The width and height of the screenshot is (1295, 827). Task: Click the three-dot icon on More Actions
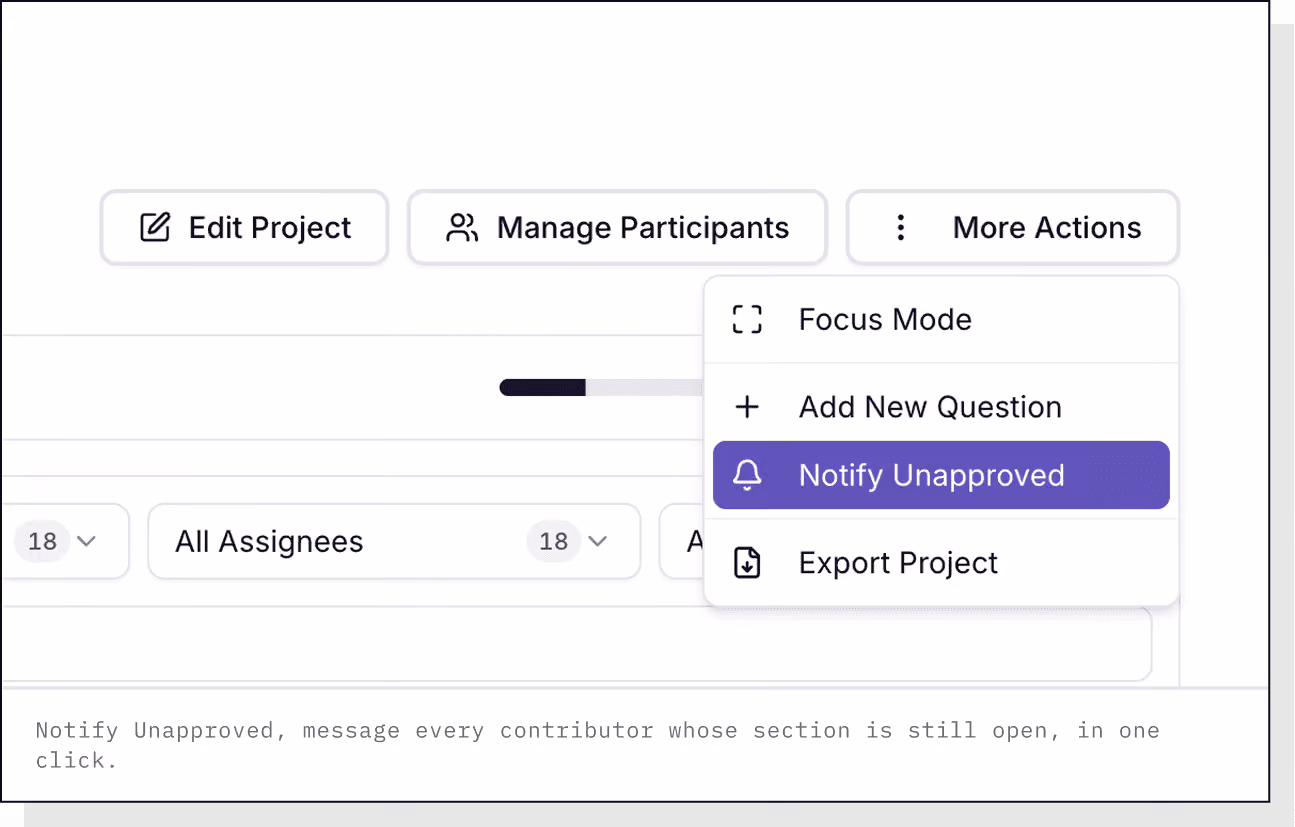click(x=901, y=228)
